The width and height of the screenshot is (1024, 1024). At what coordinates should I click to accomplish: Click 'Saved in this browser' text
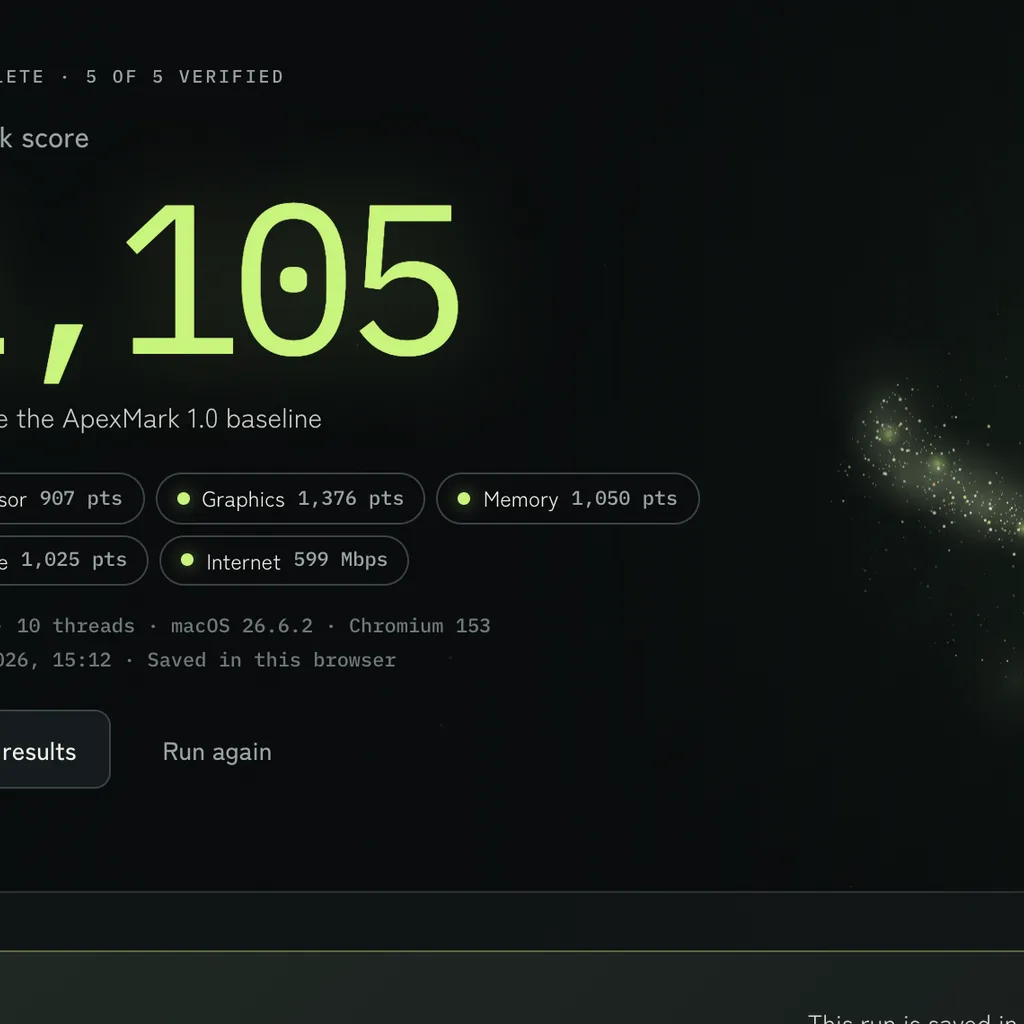click(x=272, y=660)
